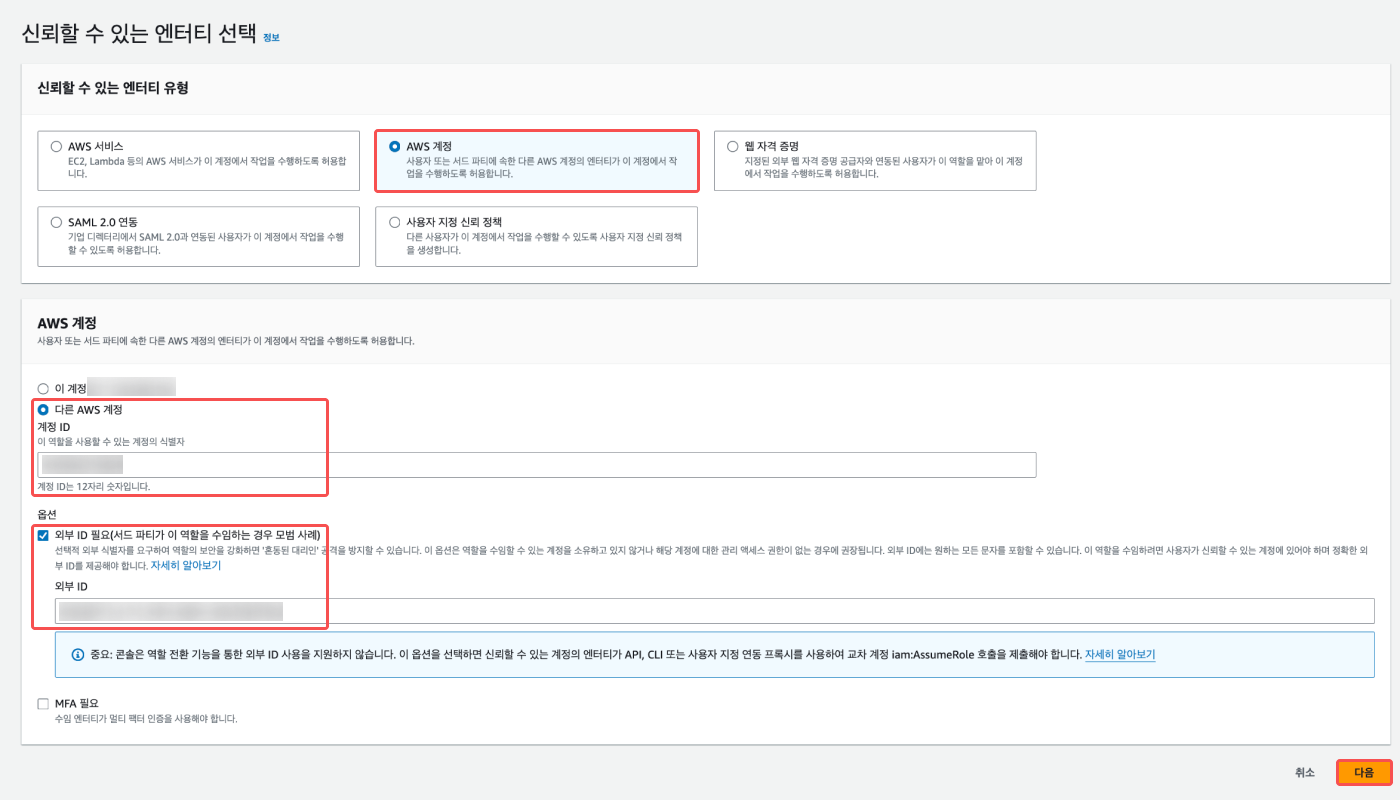1400x800 pixels.
Task: Proceed with the 다음 button
Action: (x=1364, y=773)
